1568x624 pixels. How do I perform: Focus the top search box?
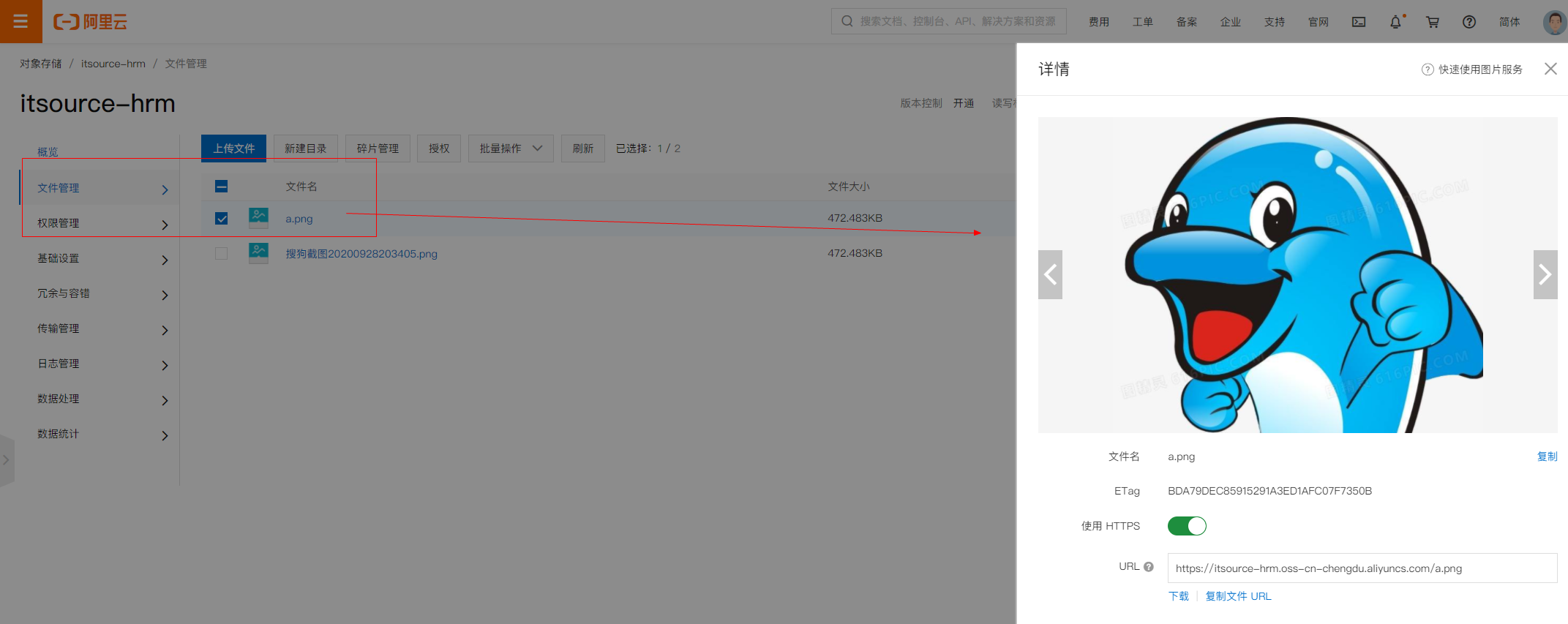(948, 21)
